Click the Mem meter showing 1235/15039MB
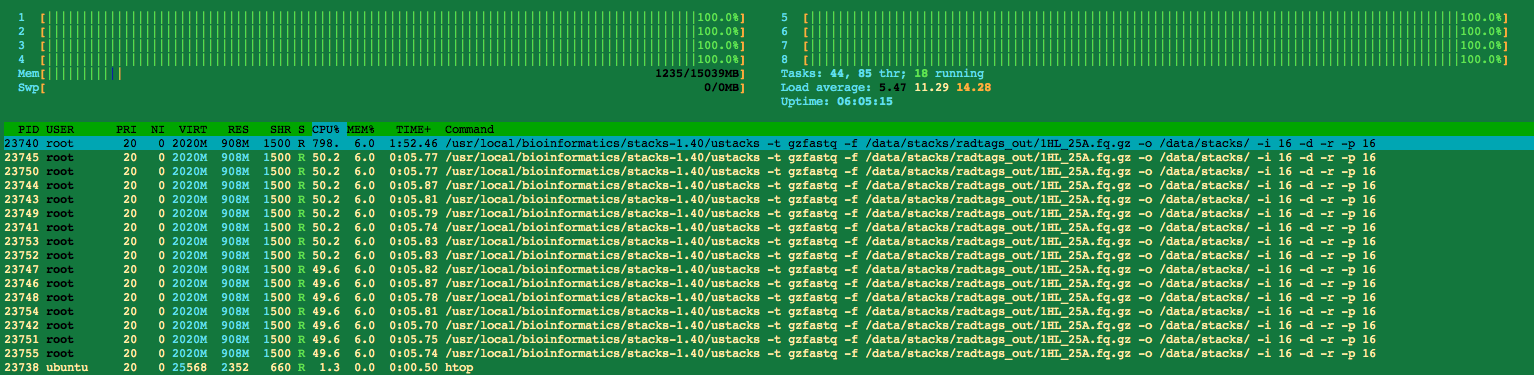 click(x=382, y=73)
